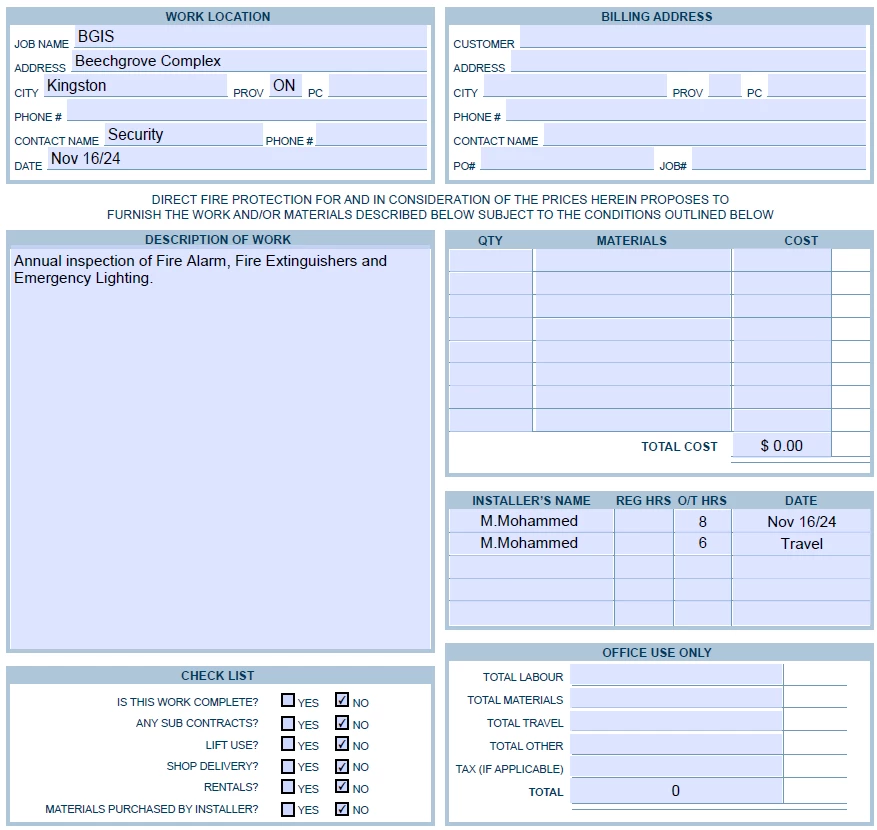Edit the Job Name field containing BGIS
The image size is (877, 830).
tap(251, 36)
